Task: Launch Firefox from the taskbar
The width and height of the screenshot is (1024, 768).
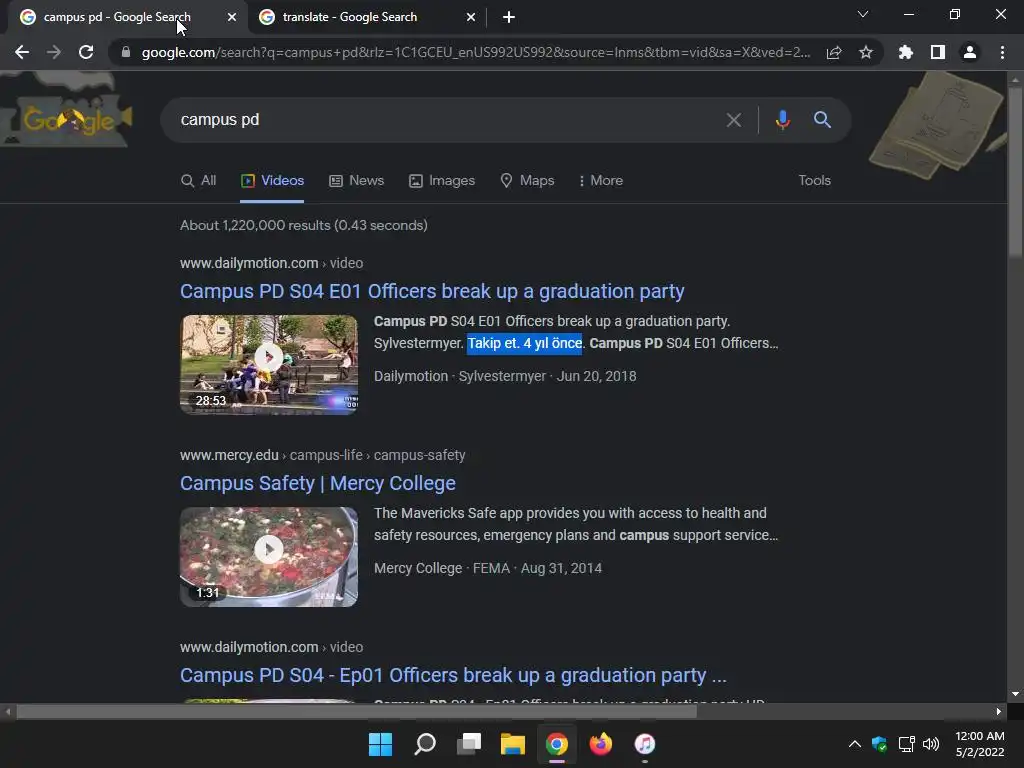Action: coord(601,744)
